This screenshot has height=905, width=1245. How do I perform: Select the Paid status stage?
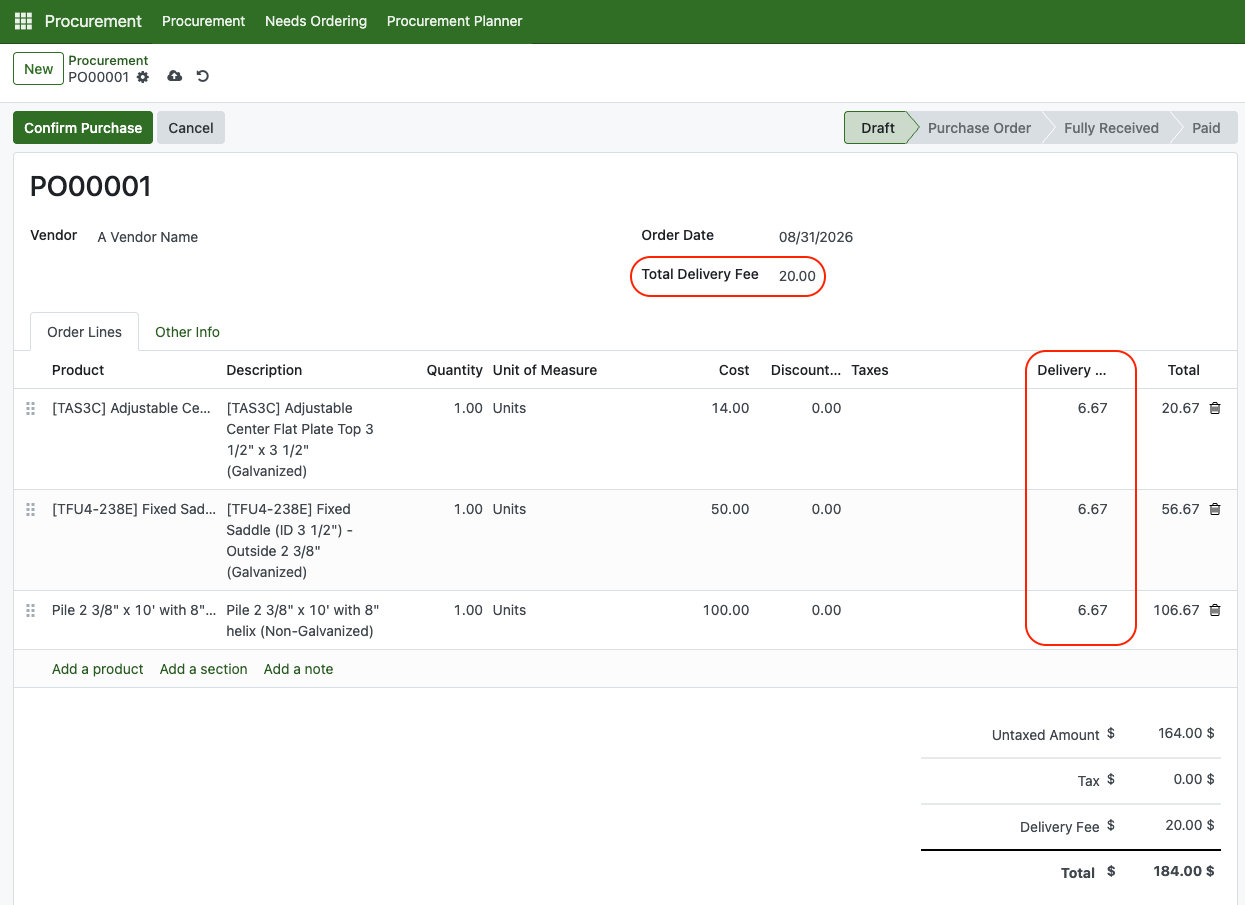[x=1206, y=128]
